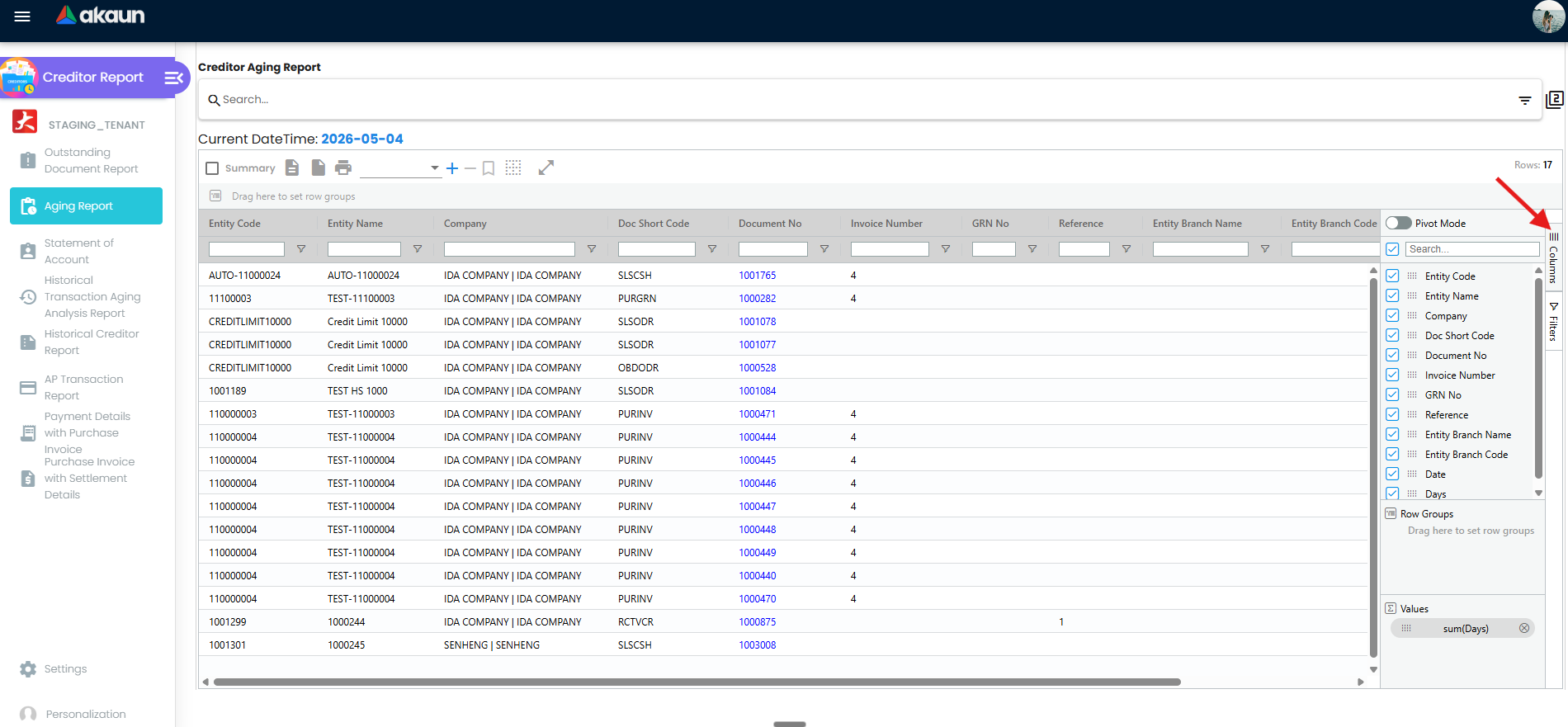Click the STAGING_TENANT label

pos(97,125)
